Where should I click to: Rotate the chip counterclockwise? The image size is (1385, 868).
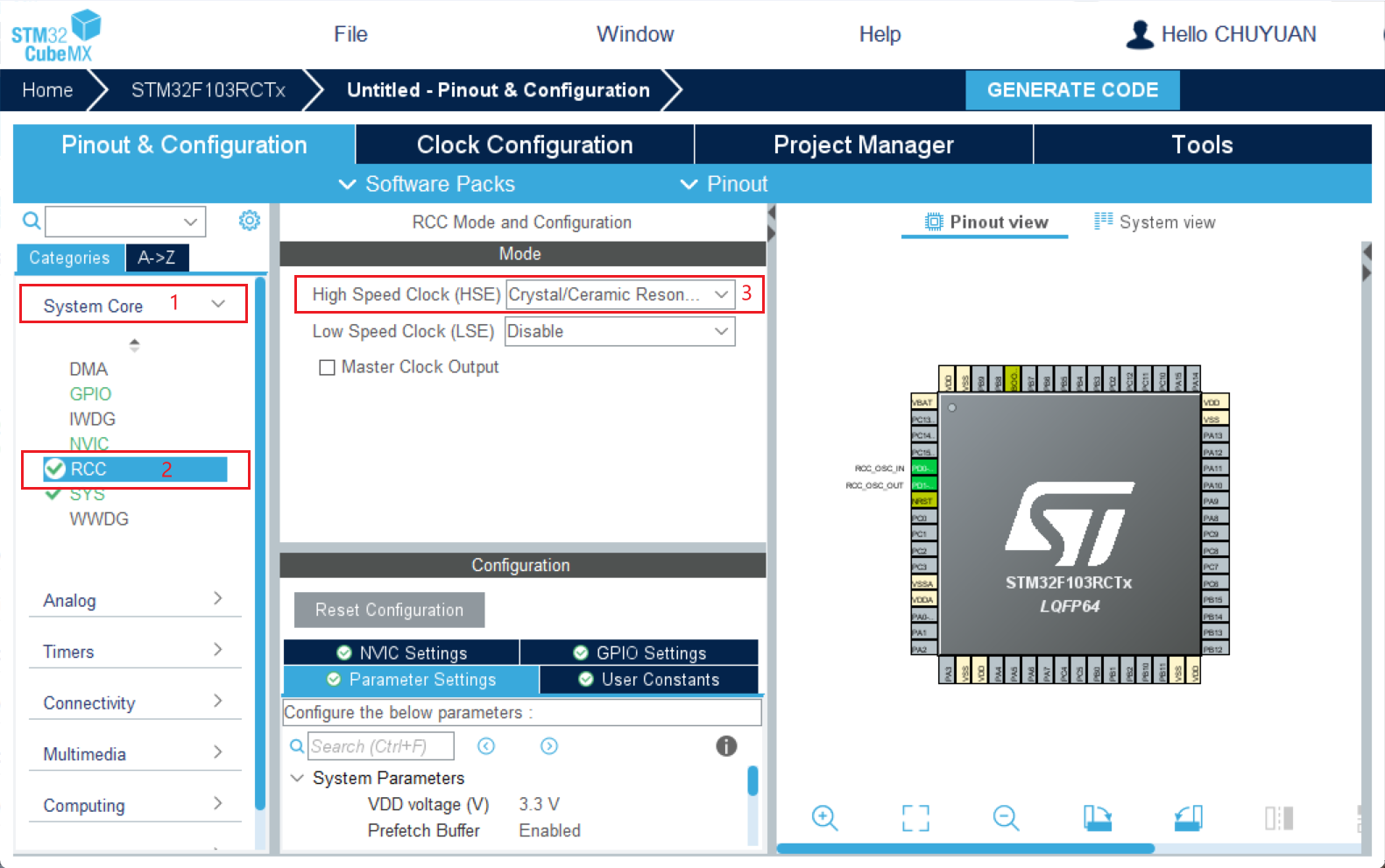point(1189,818)
